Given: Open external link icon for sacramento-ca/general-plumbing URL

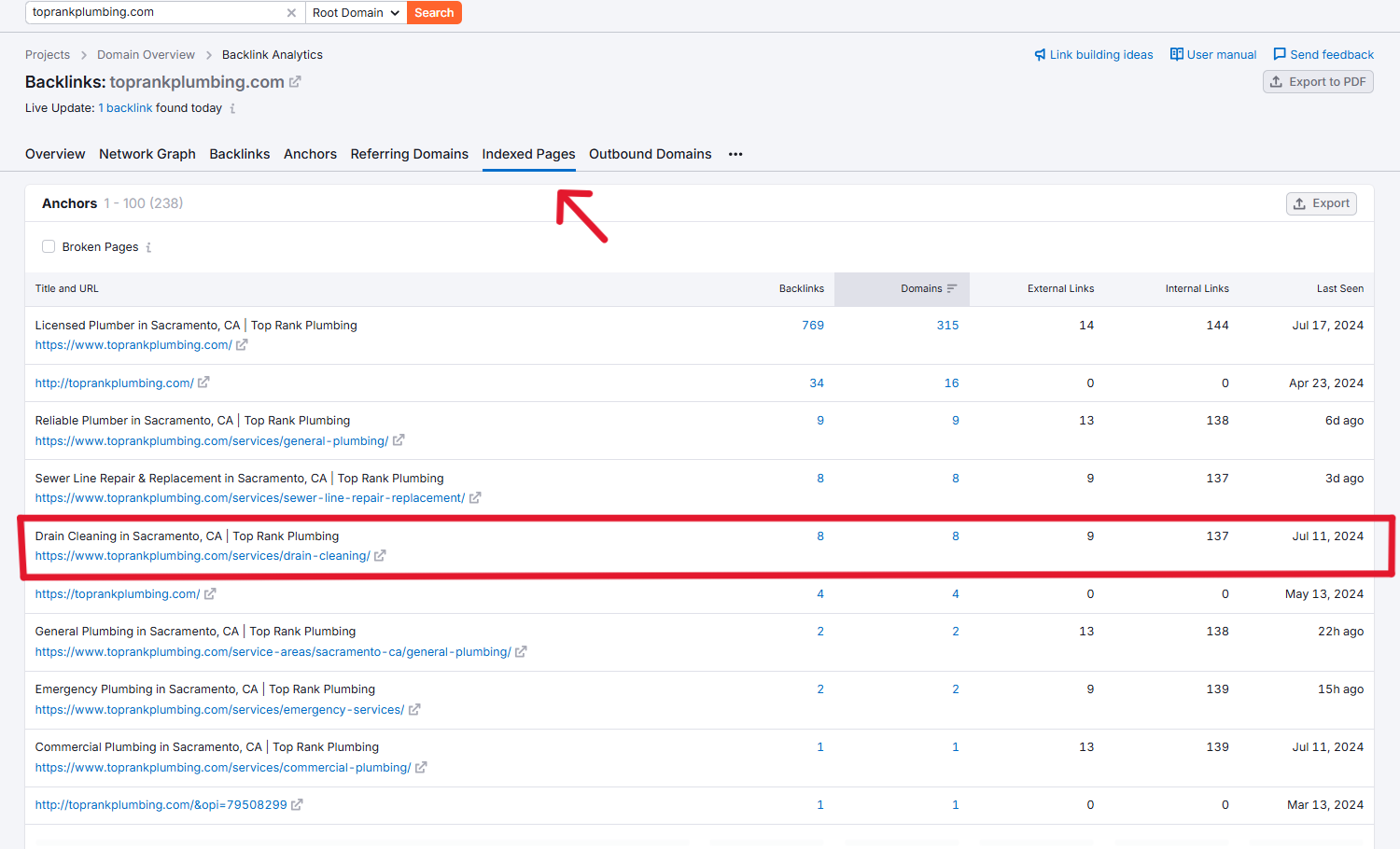Looking at the screenshot, I should tap(521, 652).
